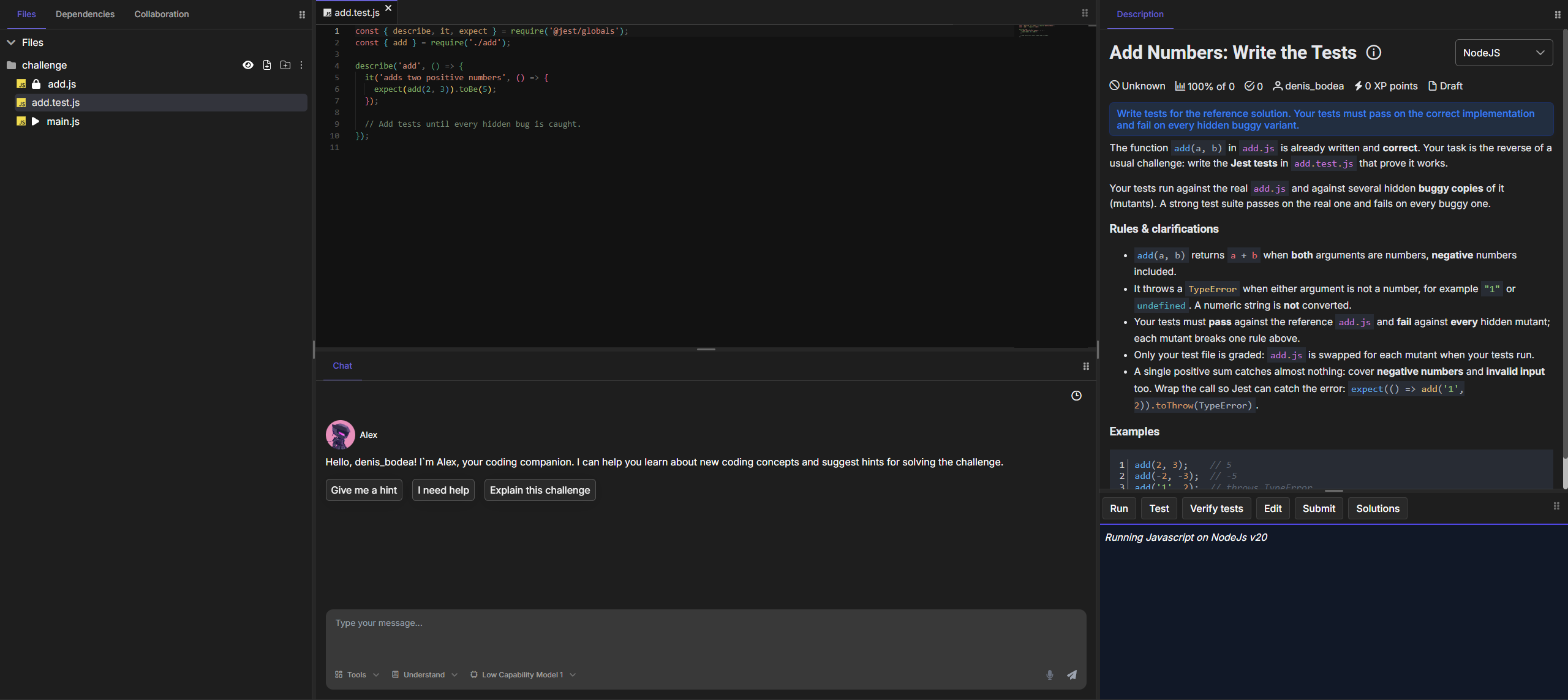1568x700 pixels.
Task: Select the Description tab
Action: 1140,14
